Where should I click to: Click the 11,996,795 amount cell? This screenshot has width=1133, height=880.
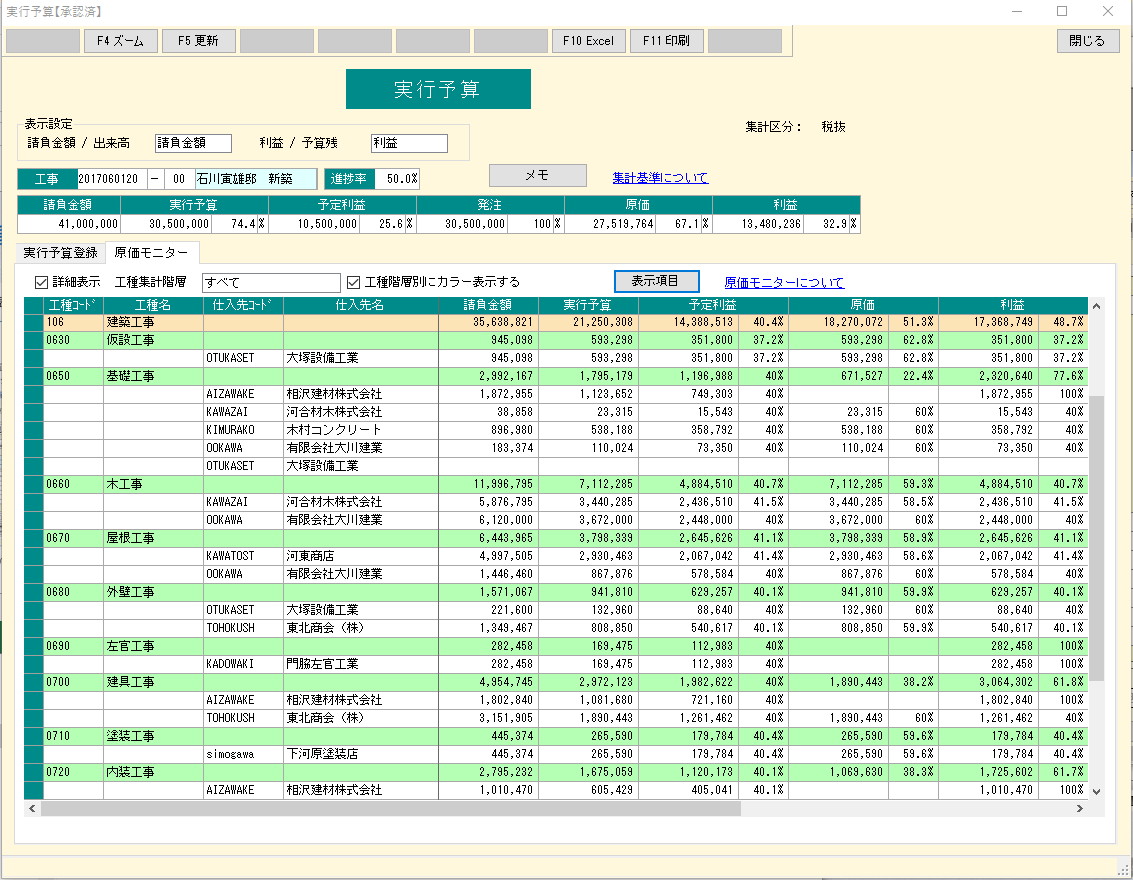(488, 484)
